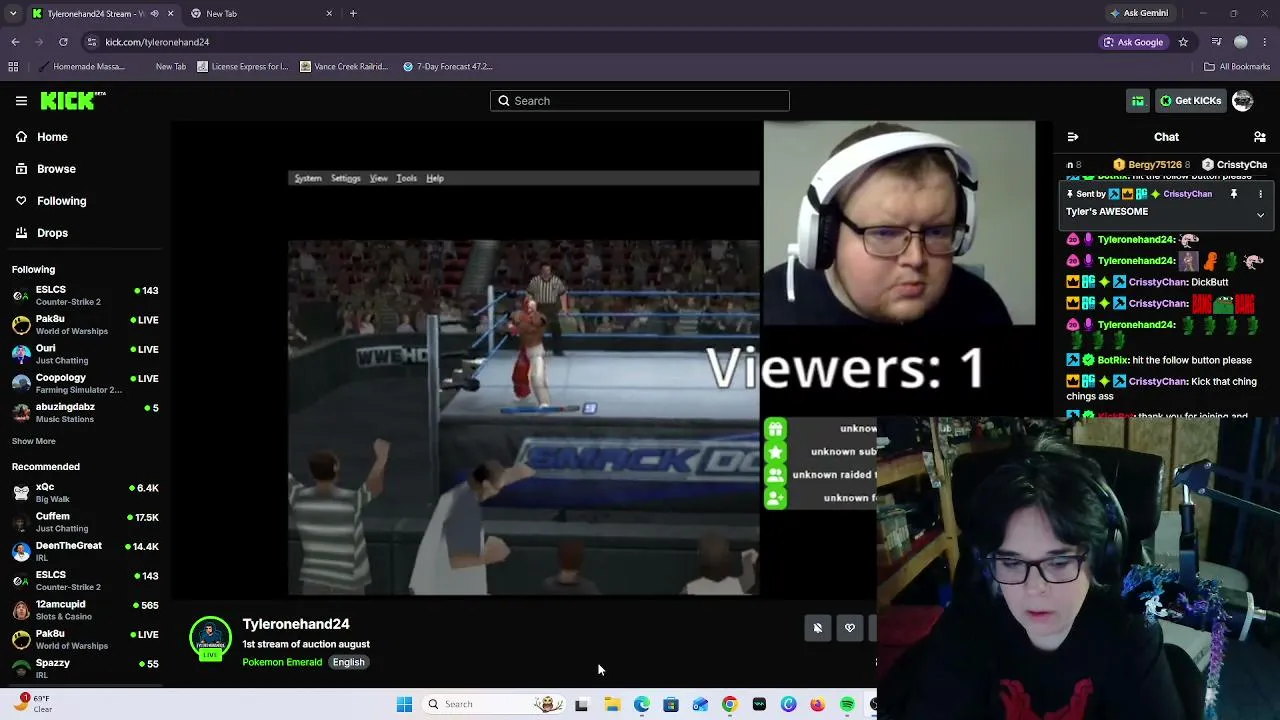The width and height of the screenshot is (1280, 720).
Task: Open the media controls icon
Action: [1216, 42]
